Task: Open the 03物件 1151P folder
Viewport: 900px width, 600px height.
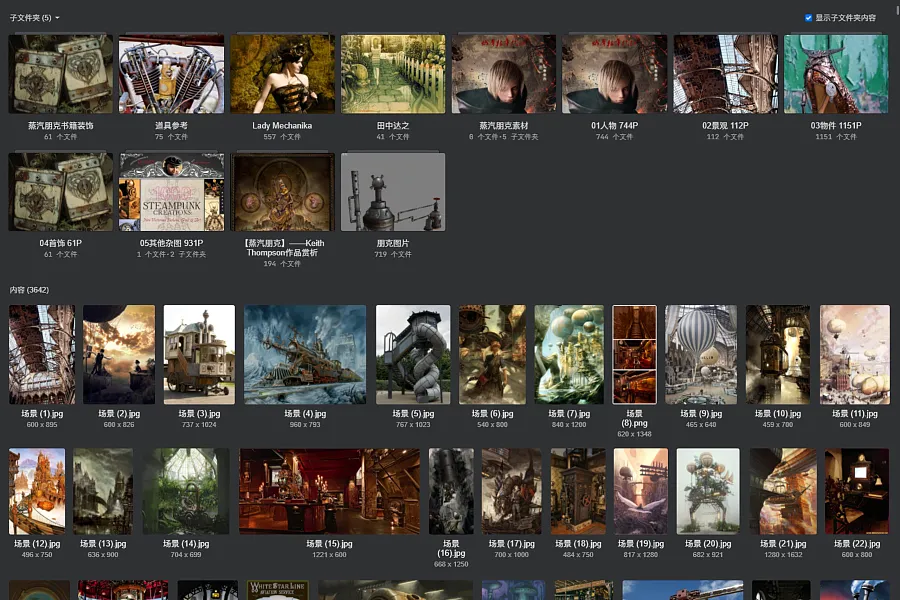Action: pyautogui.click(x=836, y=74)
